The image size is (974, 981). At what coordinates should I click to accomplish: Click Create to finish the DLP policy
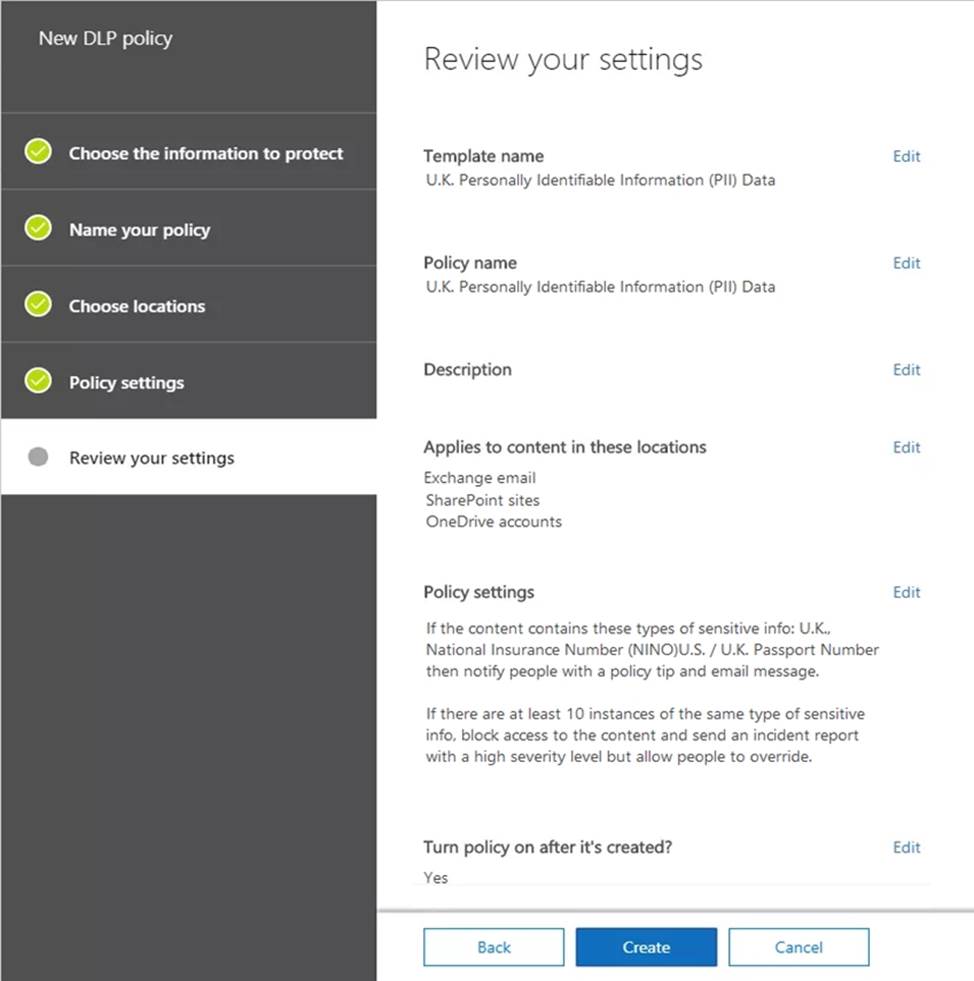(646, 947)
